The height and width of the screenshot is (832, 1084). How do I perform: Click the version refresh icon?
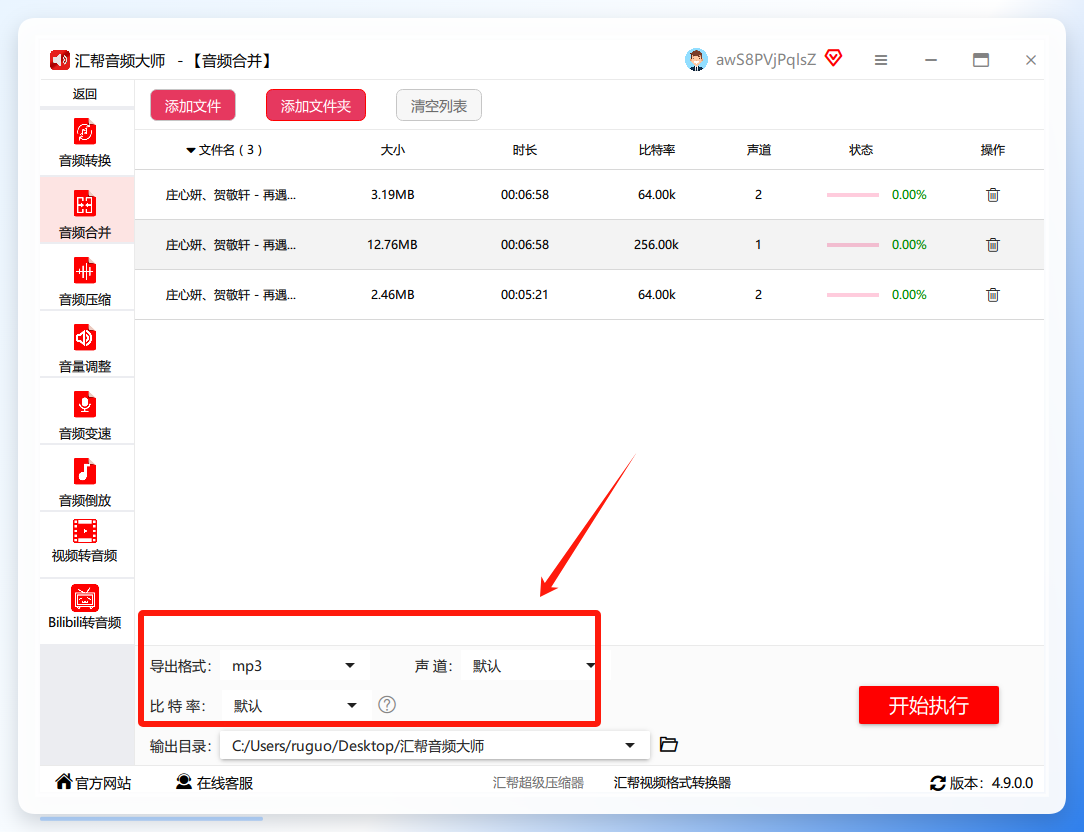pyautogui.click(x=937, y=783)
